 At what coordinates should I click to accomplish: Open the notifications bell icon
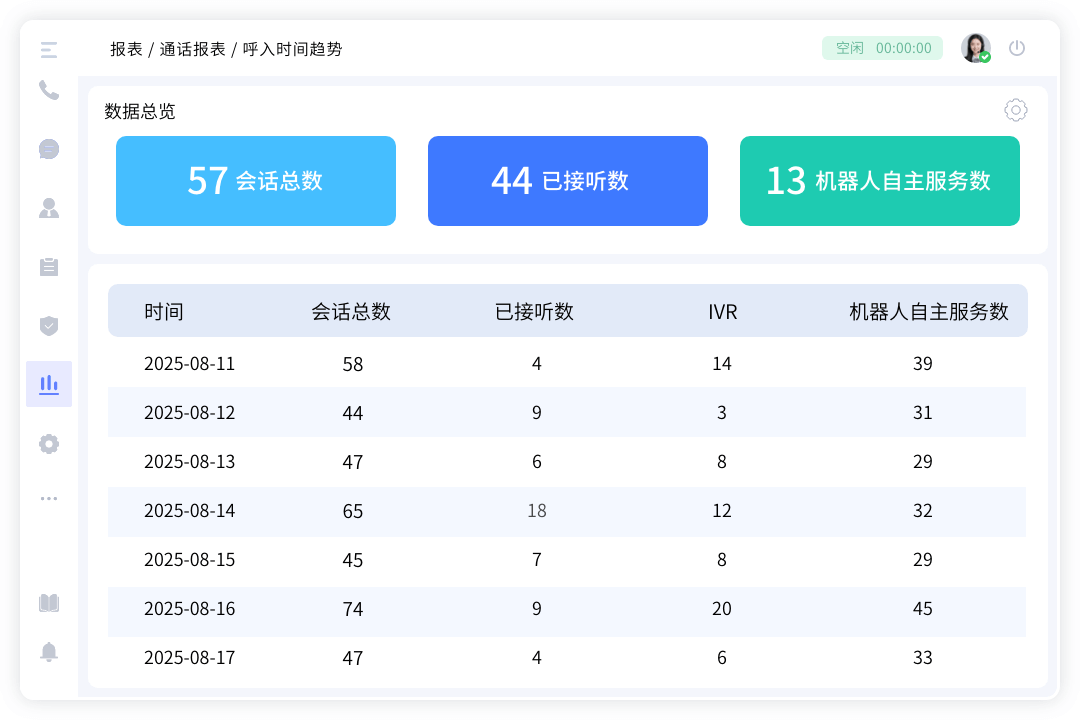click(49, 652)
